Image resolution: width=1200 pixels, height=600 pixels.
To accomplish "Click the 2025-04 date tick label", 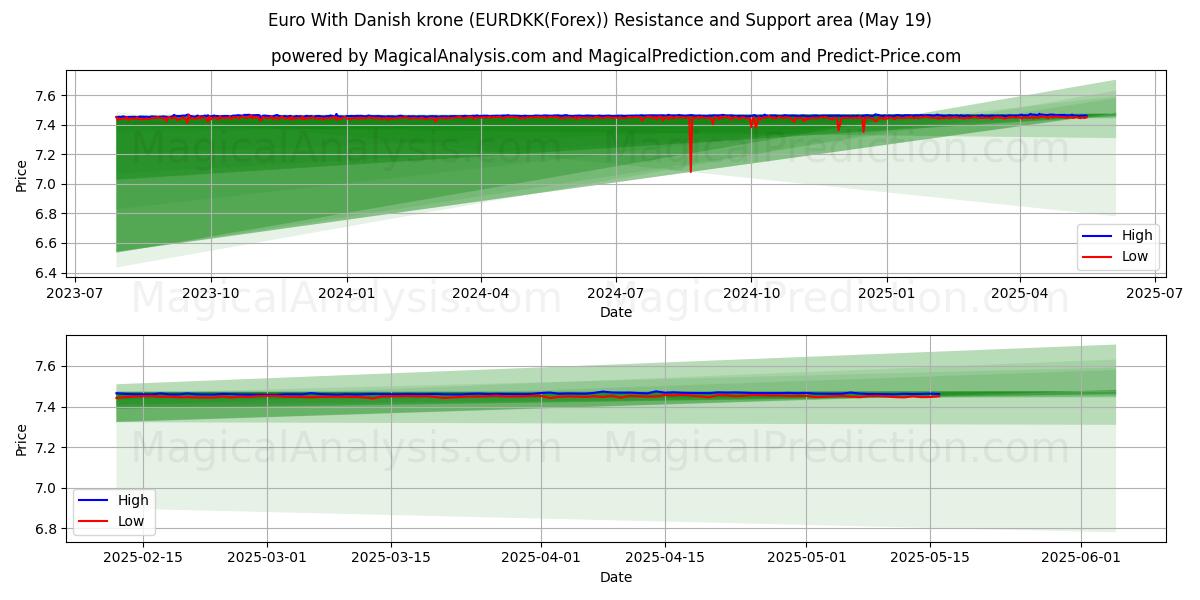I will (1020, 293).
